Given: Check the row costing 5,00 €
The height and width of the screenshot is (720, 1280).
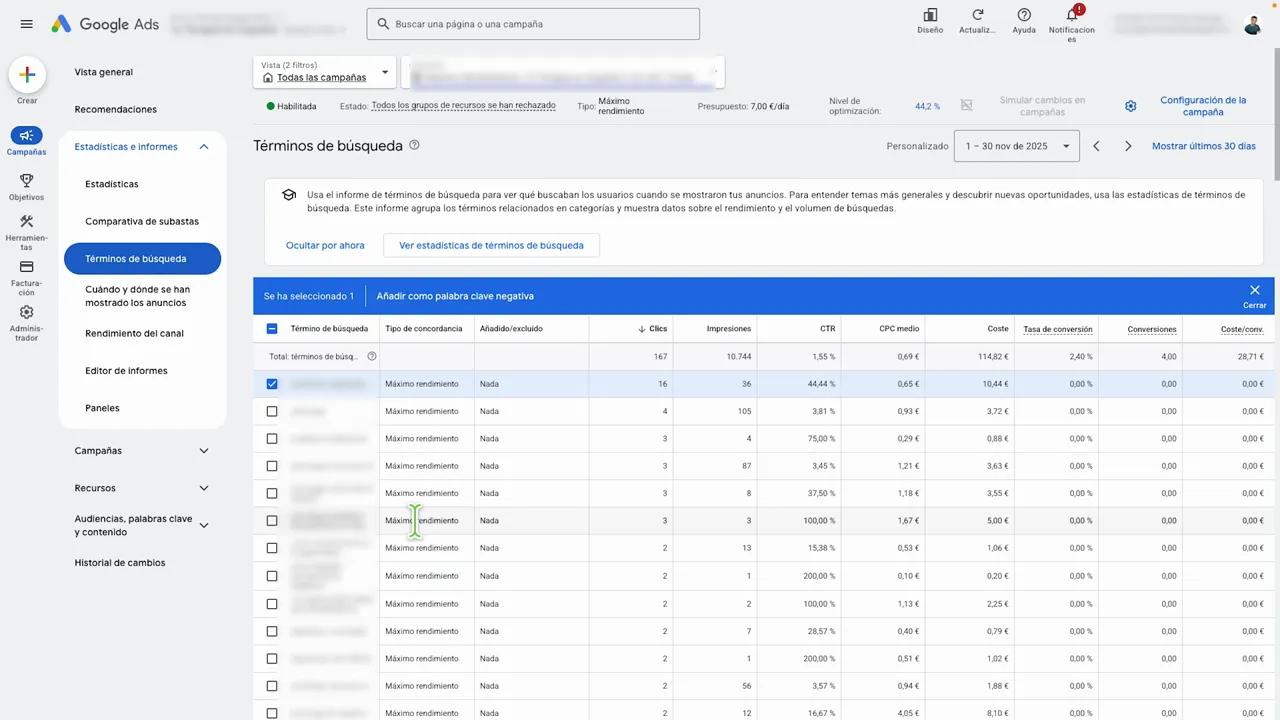Looking at the screenshot, I should coord(272,521).
